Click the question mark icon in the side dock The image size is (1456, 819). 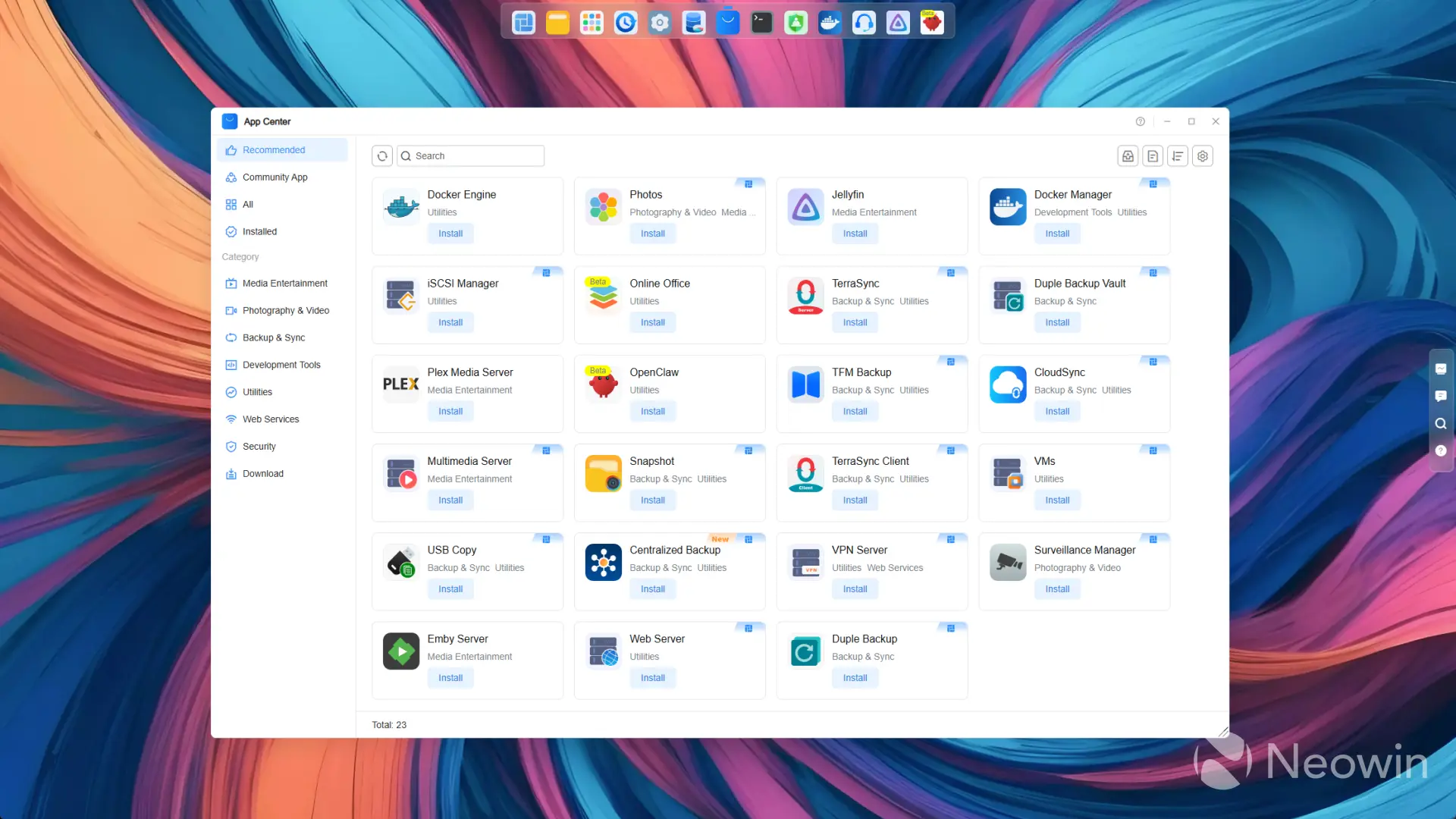[x=1441, y=451]
